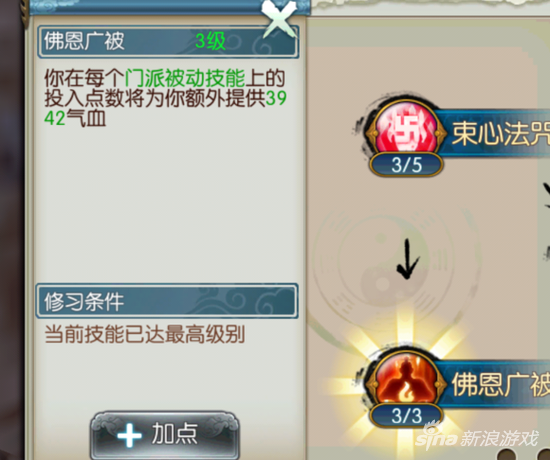Viewport: 550px width, 460px height.
Task: Click the green 3942 气血 bonus value
Action: (165, 108)
